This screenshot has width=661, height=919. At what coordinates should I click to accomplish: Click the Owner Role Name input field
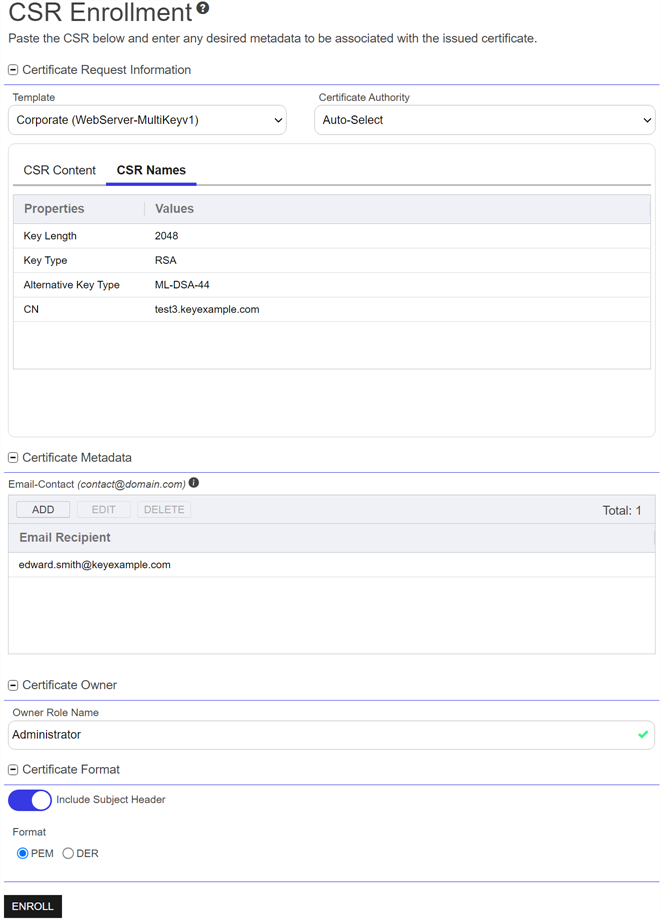pyautogui.click(x=320, y=735)
